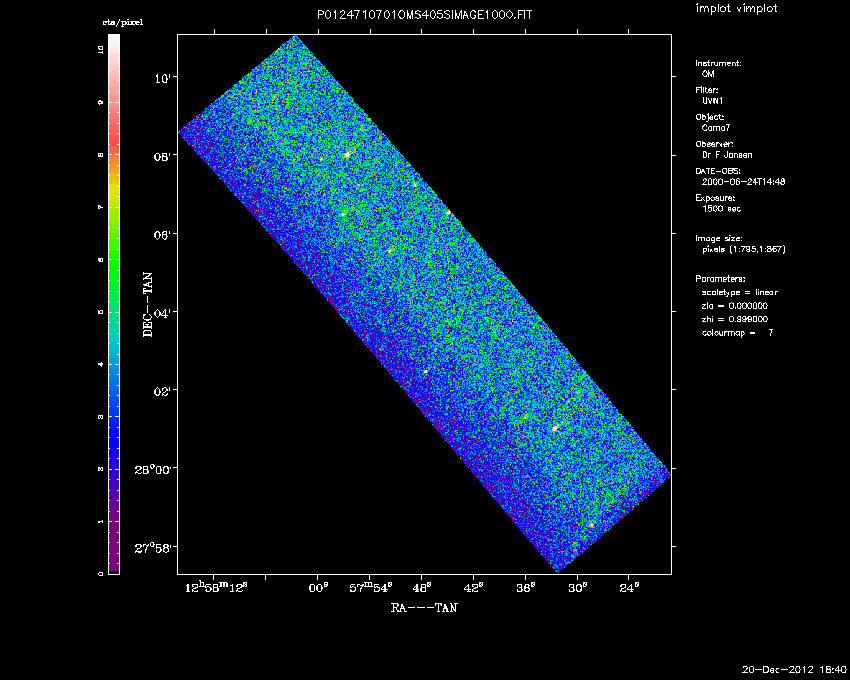The image size is (850, 680).
Task: Click the declination tick label 06'
Action: pos(162,235)
